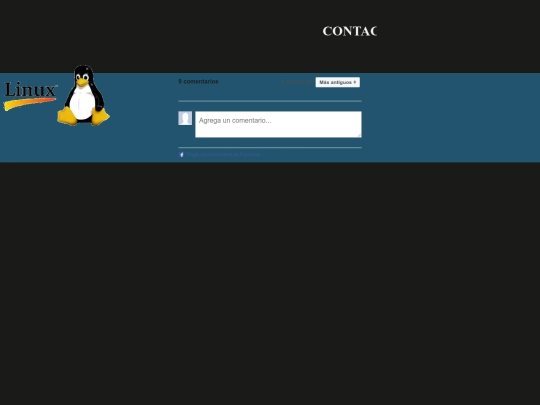The height and width of the screenshot is (405, 540).
Task: Click the user avatar placeholder beside comment box
Action: click(x=185, y=118)
